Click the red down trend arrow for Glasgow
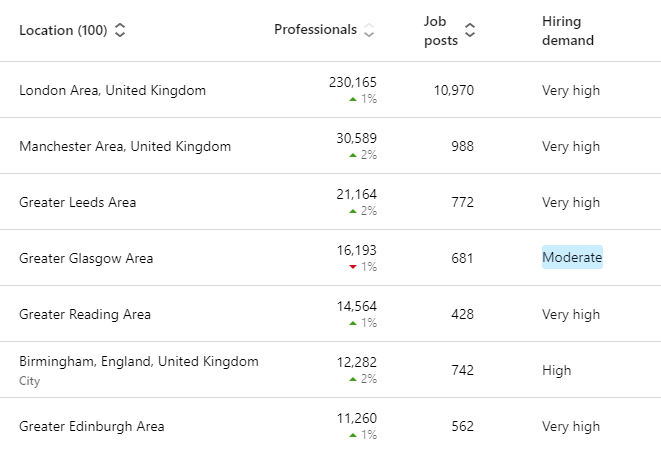This screenshot has width=661, height=450. click(353, 267)
